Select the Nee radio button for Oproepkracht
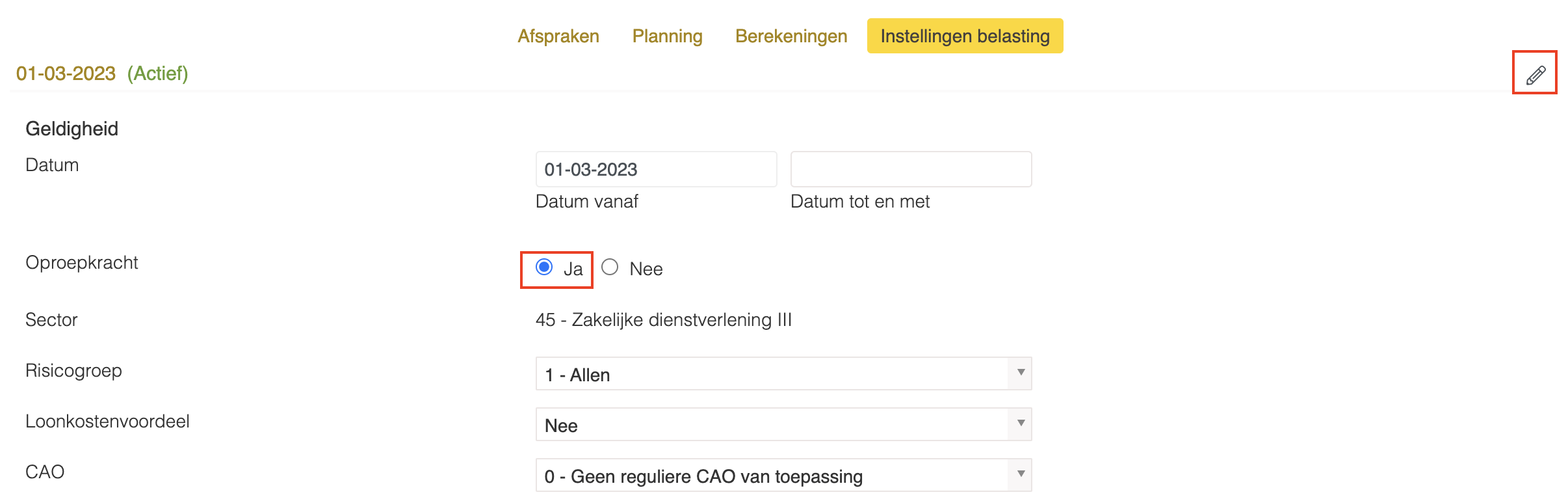1568x501 pixels. [610, 267]
